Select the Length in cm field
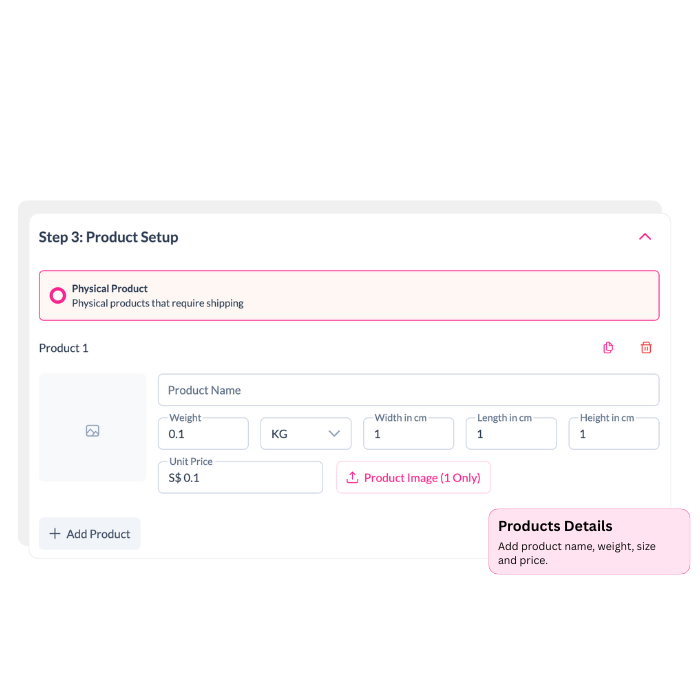This screenshot has height=700, width=700. [x=511, y=434]
